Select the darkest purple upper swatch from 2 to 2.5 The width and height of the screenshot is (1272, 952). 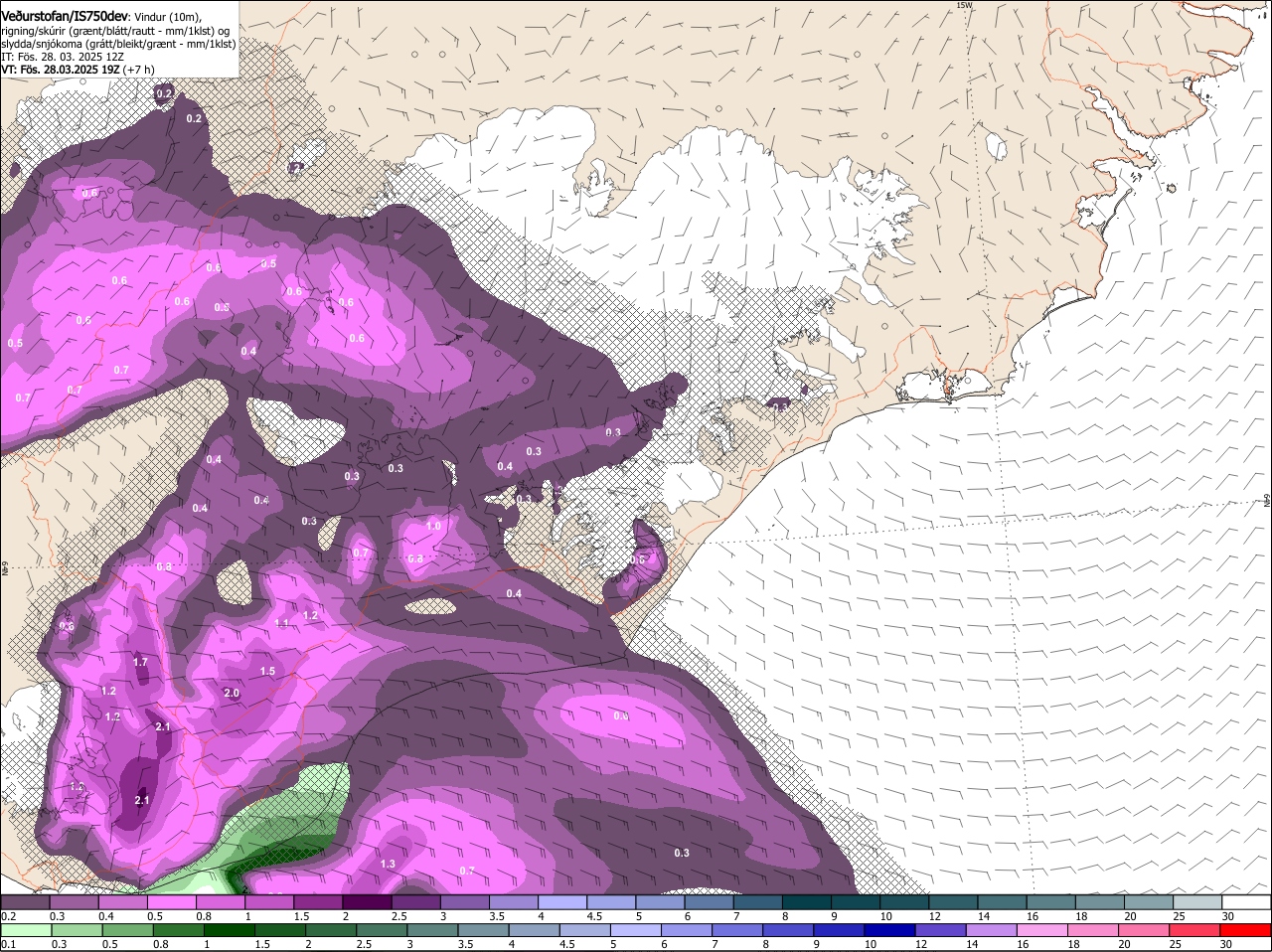[x=367, y=902]
